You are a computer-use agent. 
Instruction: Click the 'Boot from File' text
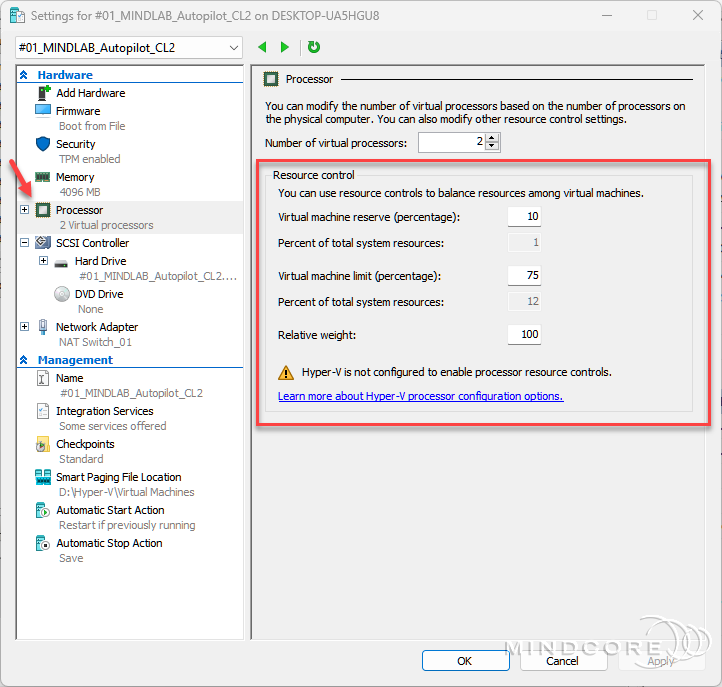pos(92,126)
